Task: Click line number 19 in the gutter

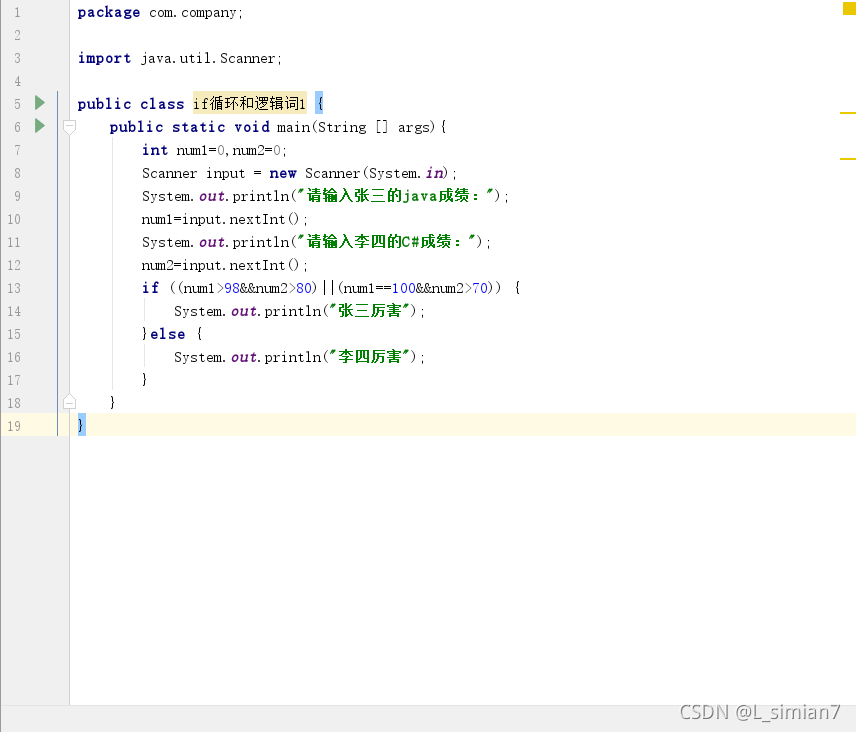Action: (14, 426)
